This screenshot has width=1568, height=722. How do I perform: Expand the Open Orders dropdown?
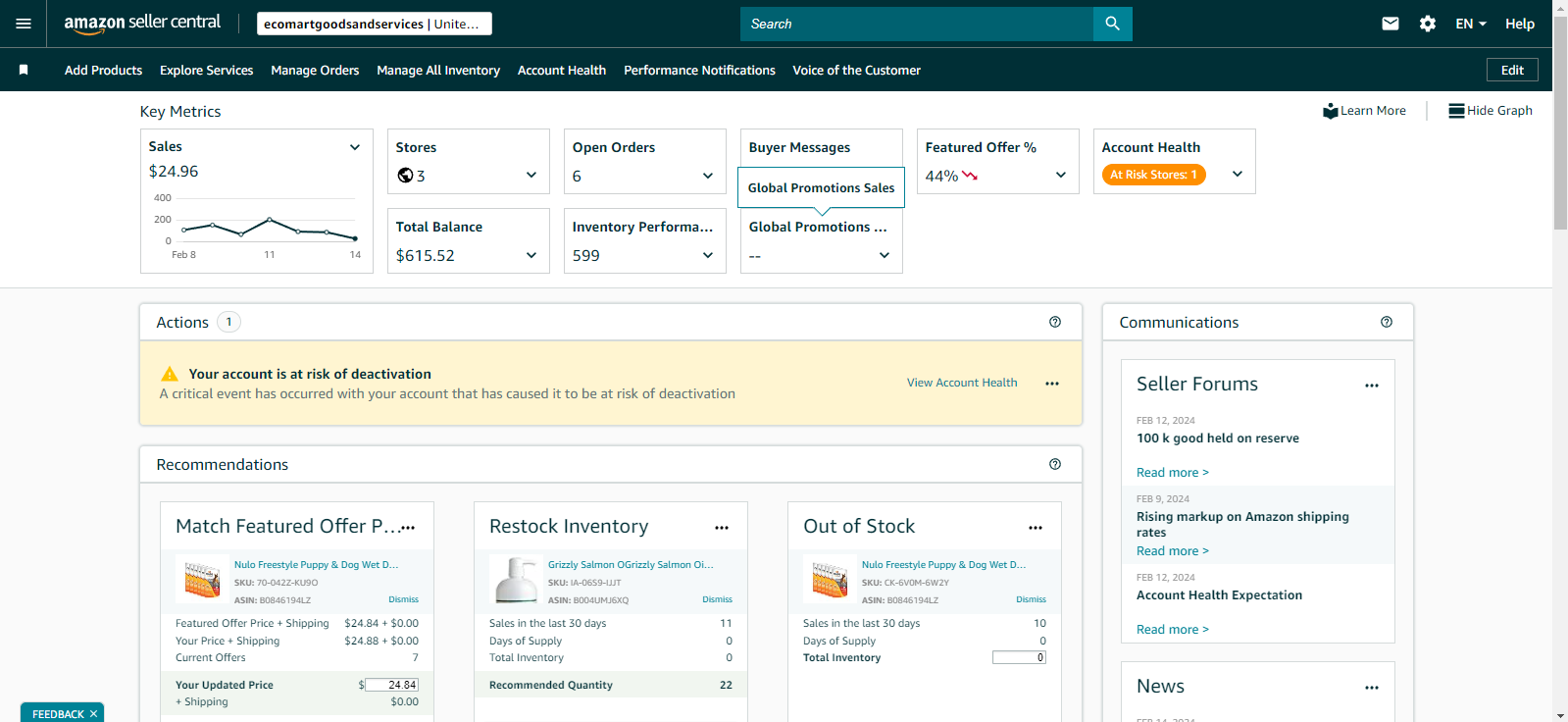point(708,176)
